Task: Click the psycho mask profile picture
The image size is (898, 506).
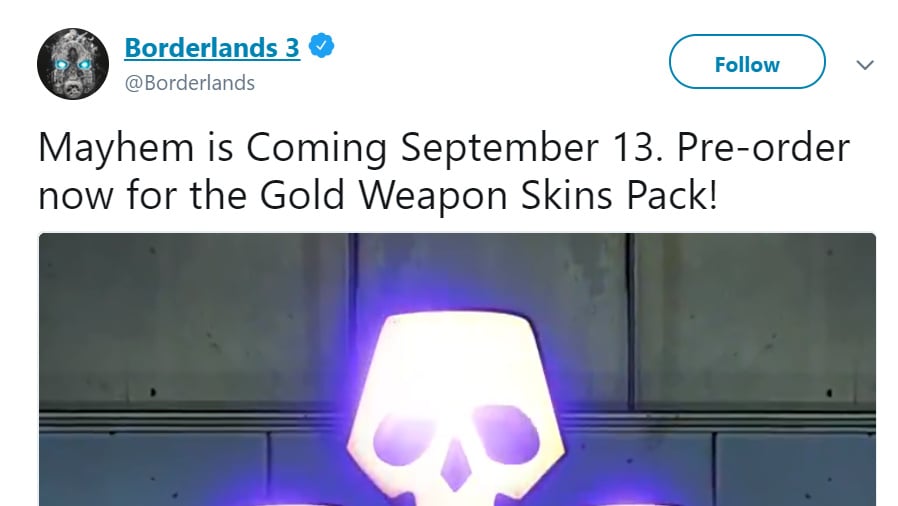Action: 73,64
